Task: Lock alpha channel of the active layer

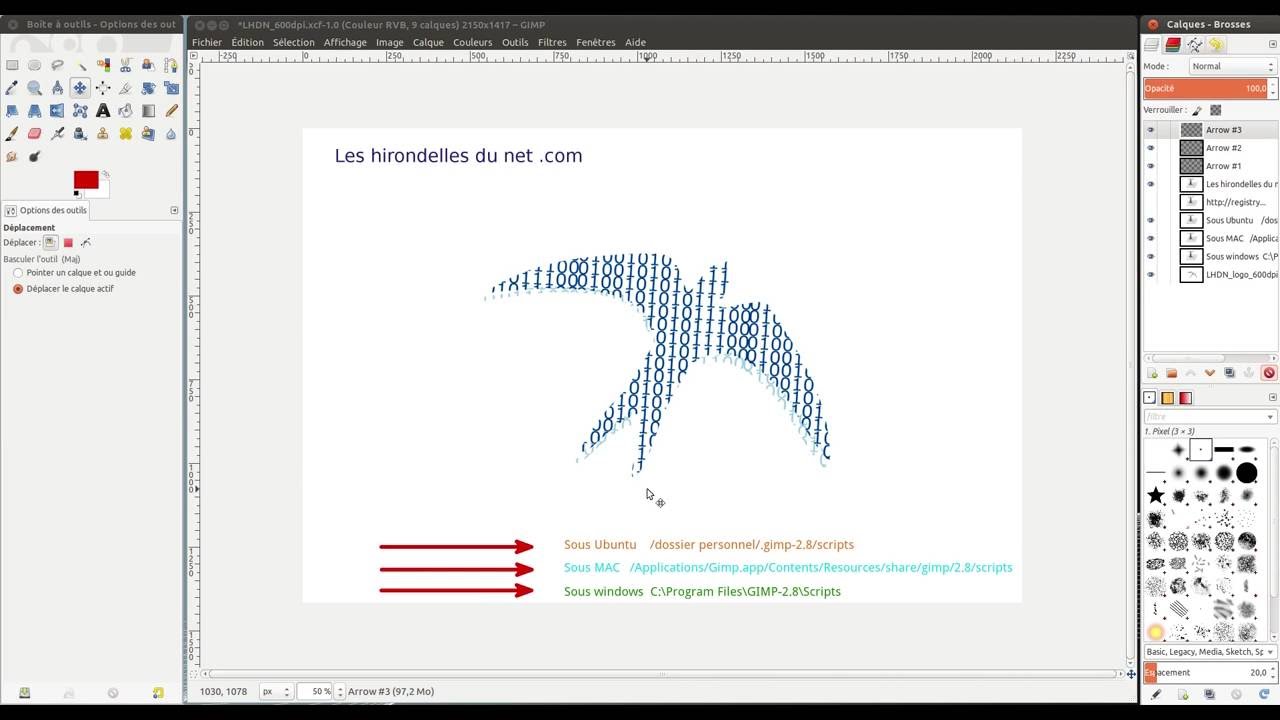Action: click(1216, 110)
